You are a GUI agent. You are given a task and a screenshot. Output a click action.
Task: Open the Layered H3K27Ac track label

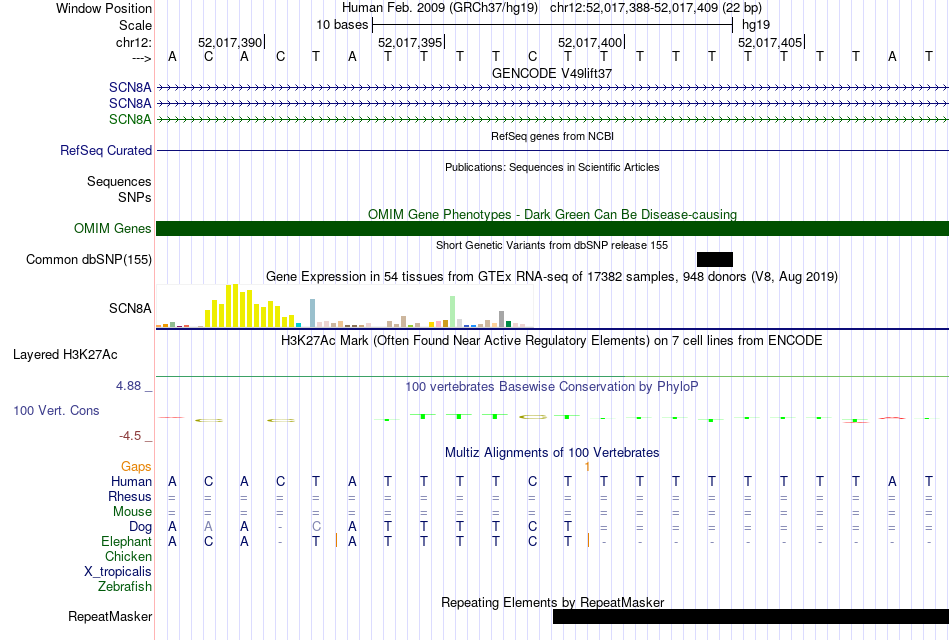[65, 355]
